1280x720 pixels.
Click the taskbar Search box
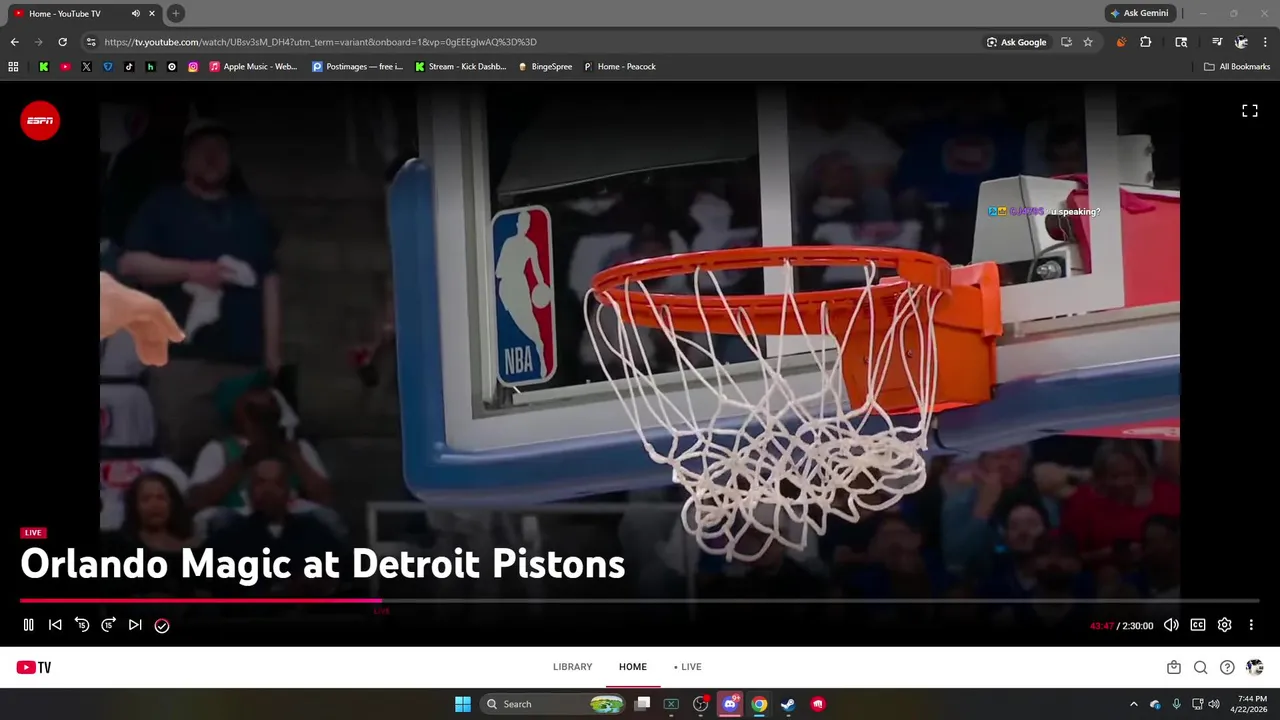(x=552, y=704)
